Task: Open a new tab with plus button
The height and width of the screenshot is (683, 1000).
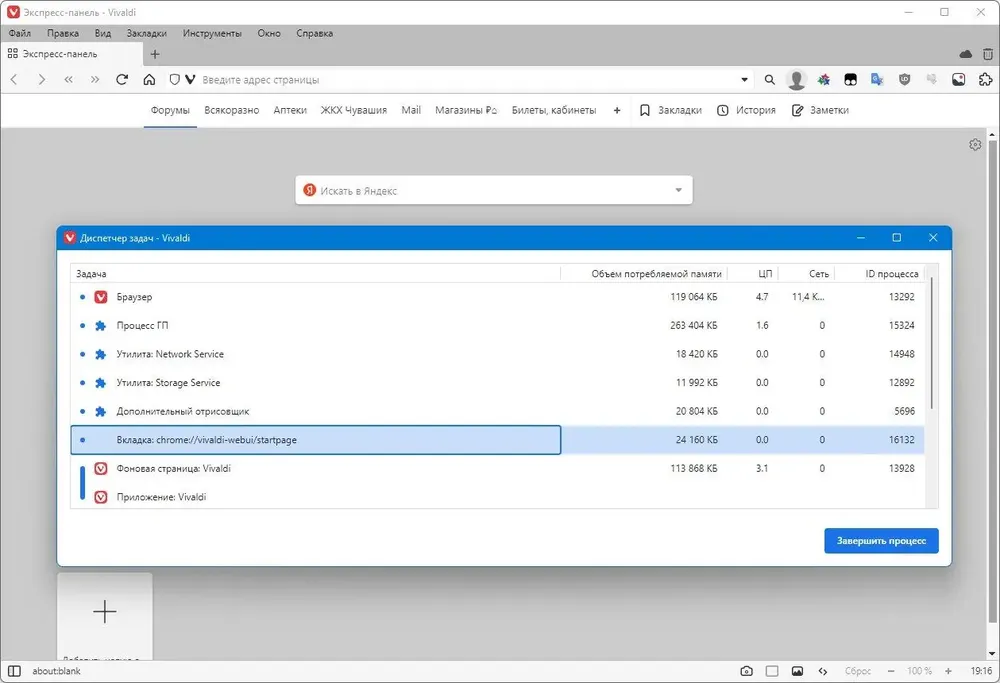Action: (x=155, y=54)
